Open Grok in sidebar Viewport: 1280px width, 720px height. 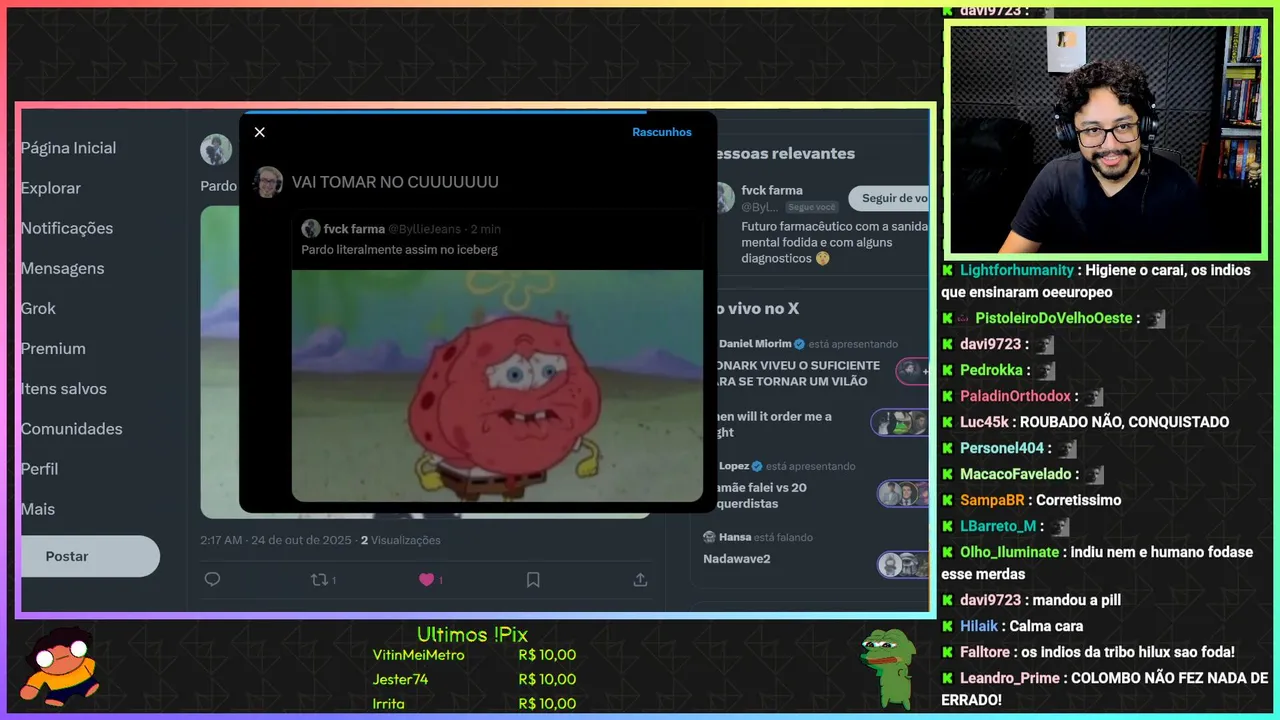[x=38, y=308]
